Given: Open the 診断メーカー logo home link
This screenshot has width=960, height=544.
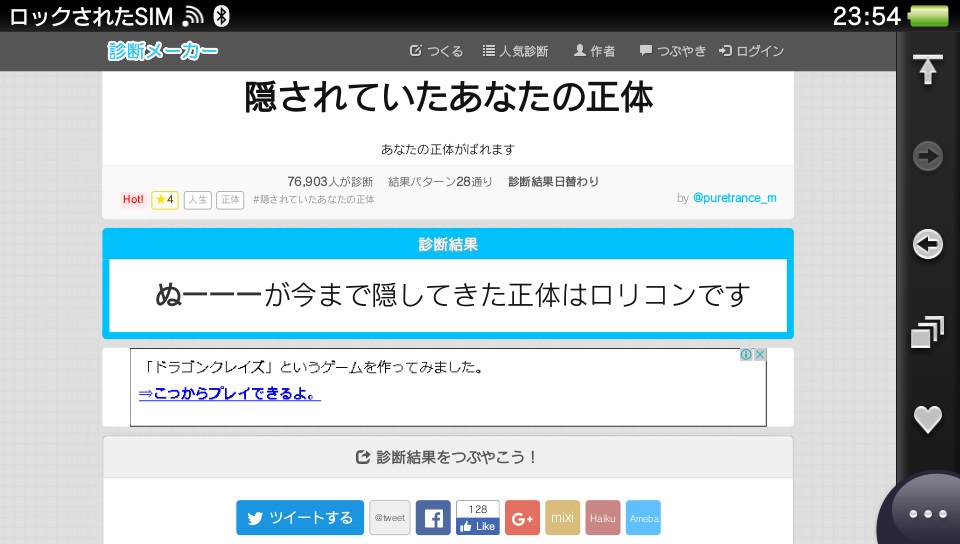Looking at the screenshot, I should pyautogui.click(x=163, y=51).
